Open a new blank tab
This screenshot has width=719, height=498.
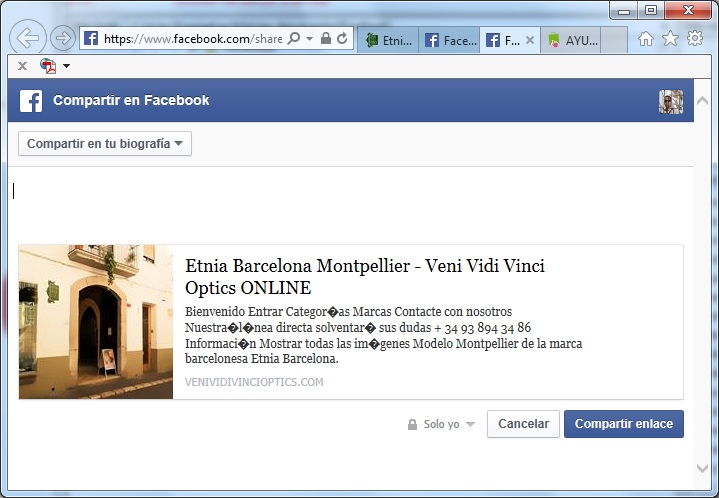pyautogui.click(x=614, y=40)
